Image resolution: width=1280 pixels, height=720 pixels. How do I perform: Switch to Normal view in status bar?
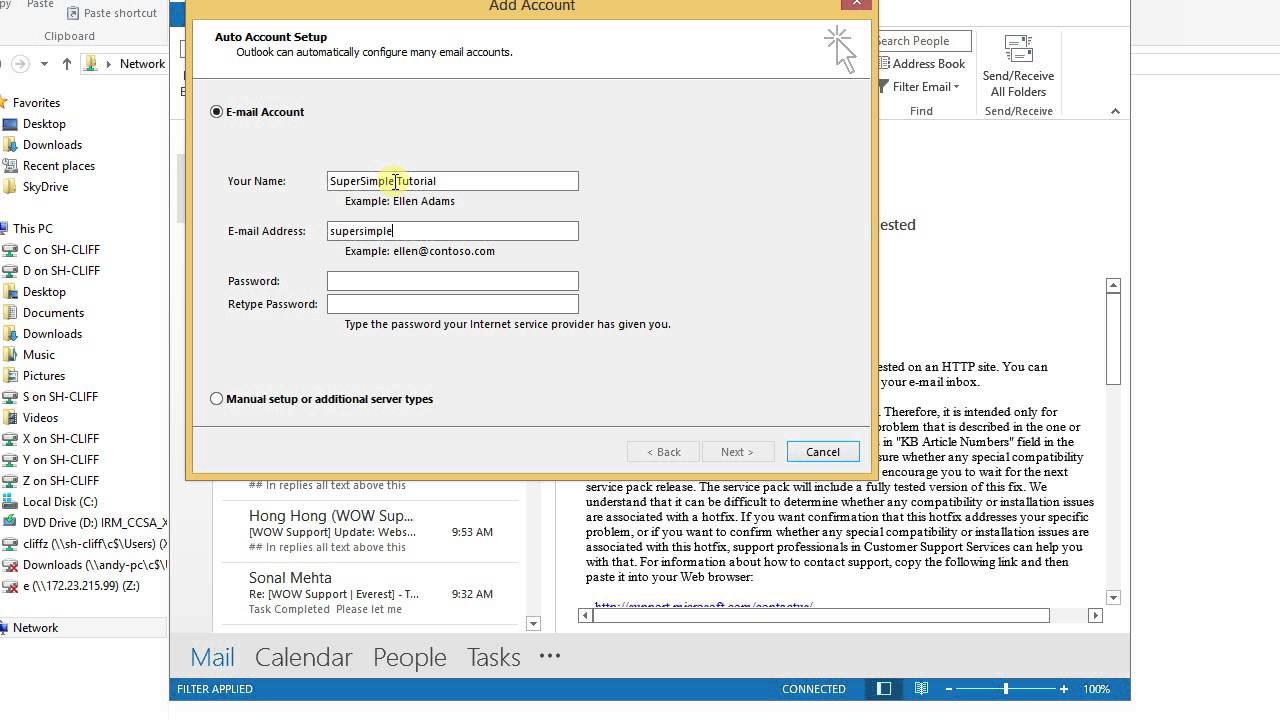coord(884,689)
